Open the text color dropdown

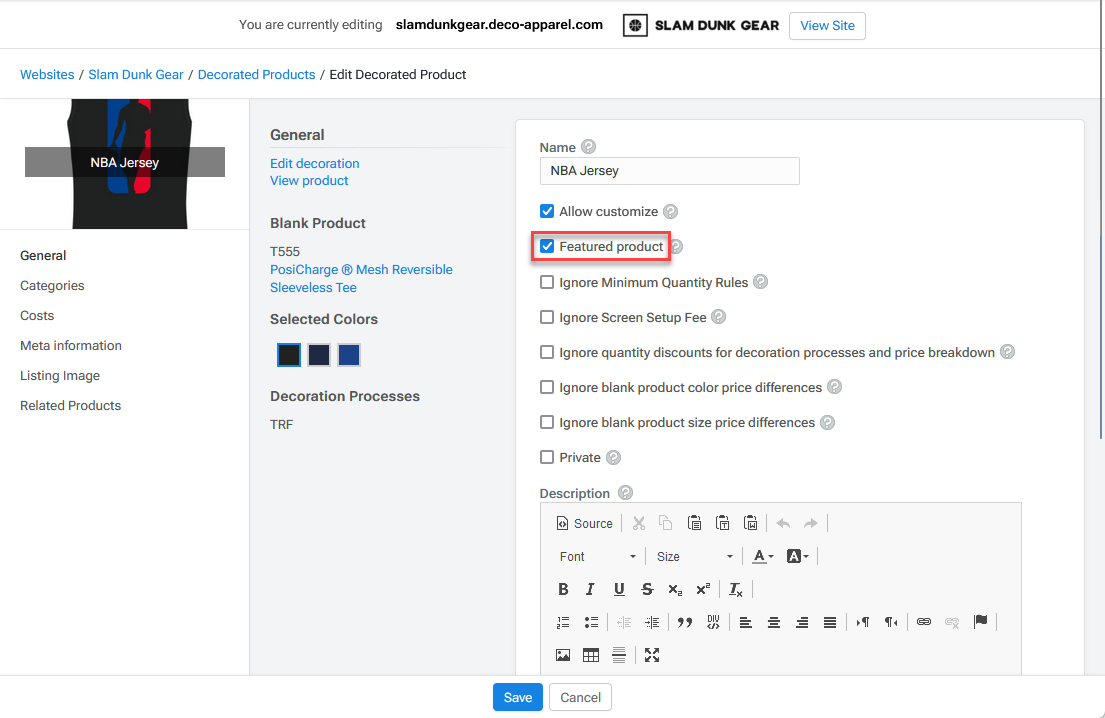[x=763, y=557]
